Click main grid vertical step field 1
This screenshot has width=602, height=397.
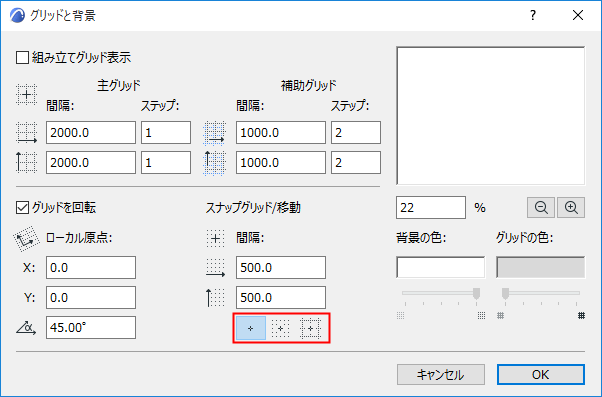[x=166, y=162]
